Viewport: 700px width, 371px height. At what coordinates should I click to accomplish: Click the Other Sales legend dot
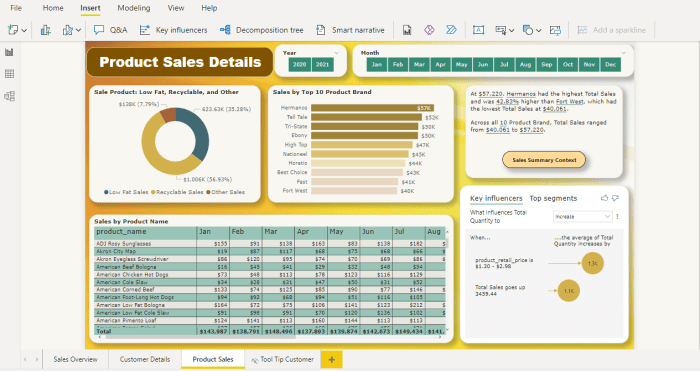(x=208, y=192)
